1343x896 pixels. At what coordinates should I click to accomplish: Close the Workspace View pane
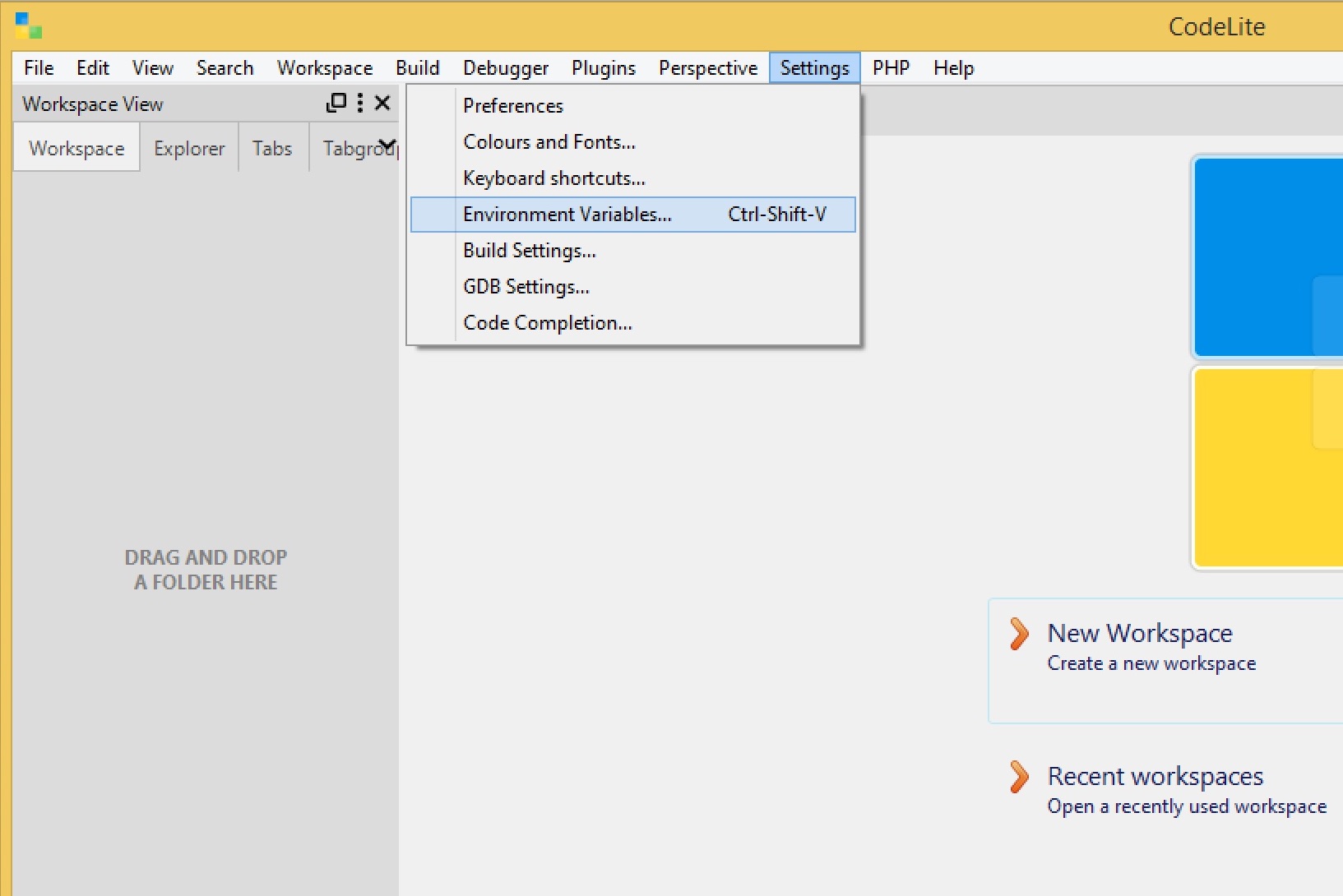click(x=382, y=103)
